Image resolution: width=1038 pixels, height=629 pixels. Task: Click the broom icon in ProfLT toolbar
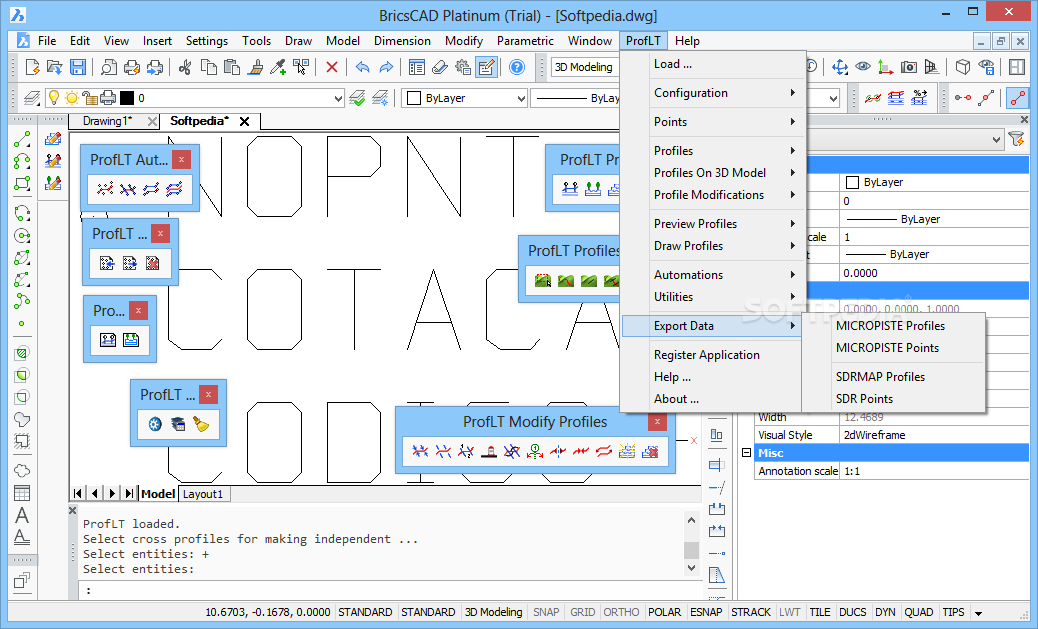coord(201,424)
